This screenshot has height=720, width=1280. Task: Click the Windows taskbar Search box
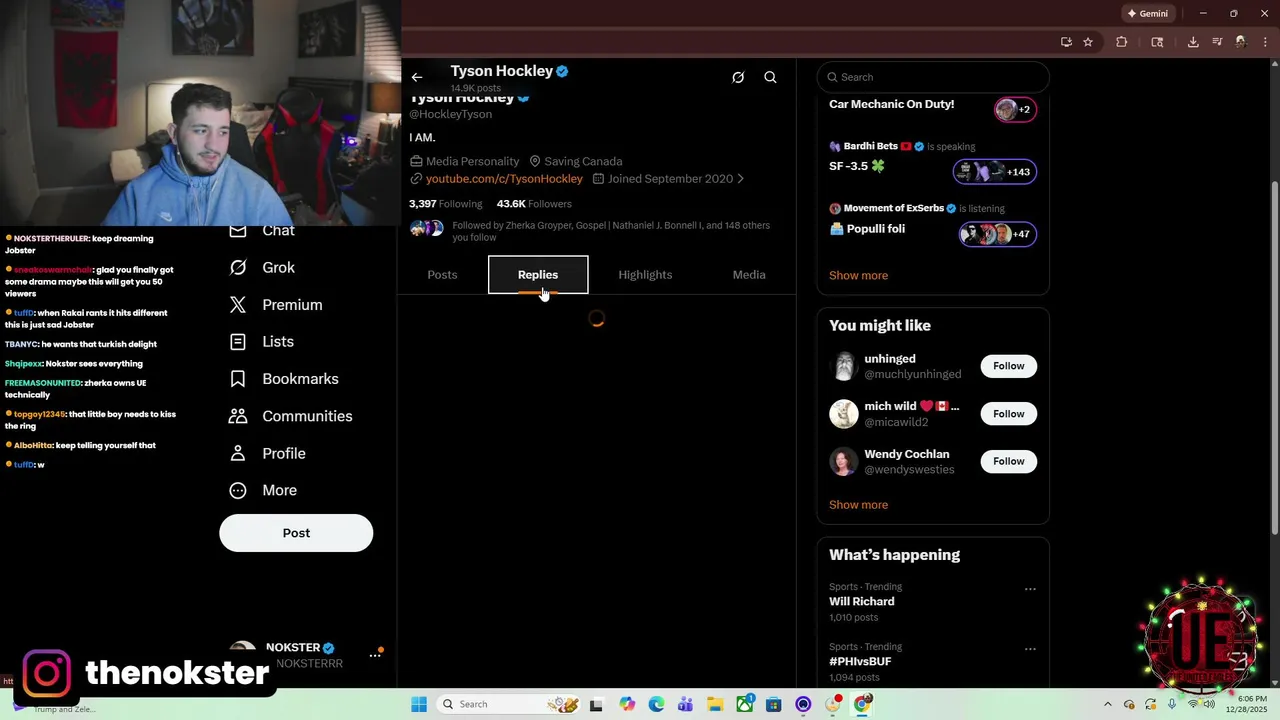[510, 704]
